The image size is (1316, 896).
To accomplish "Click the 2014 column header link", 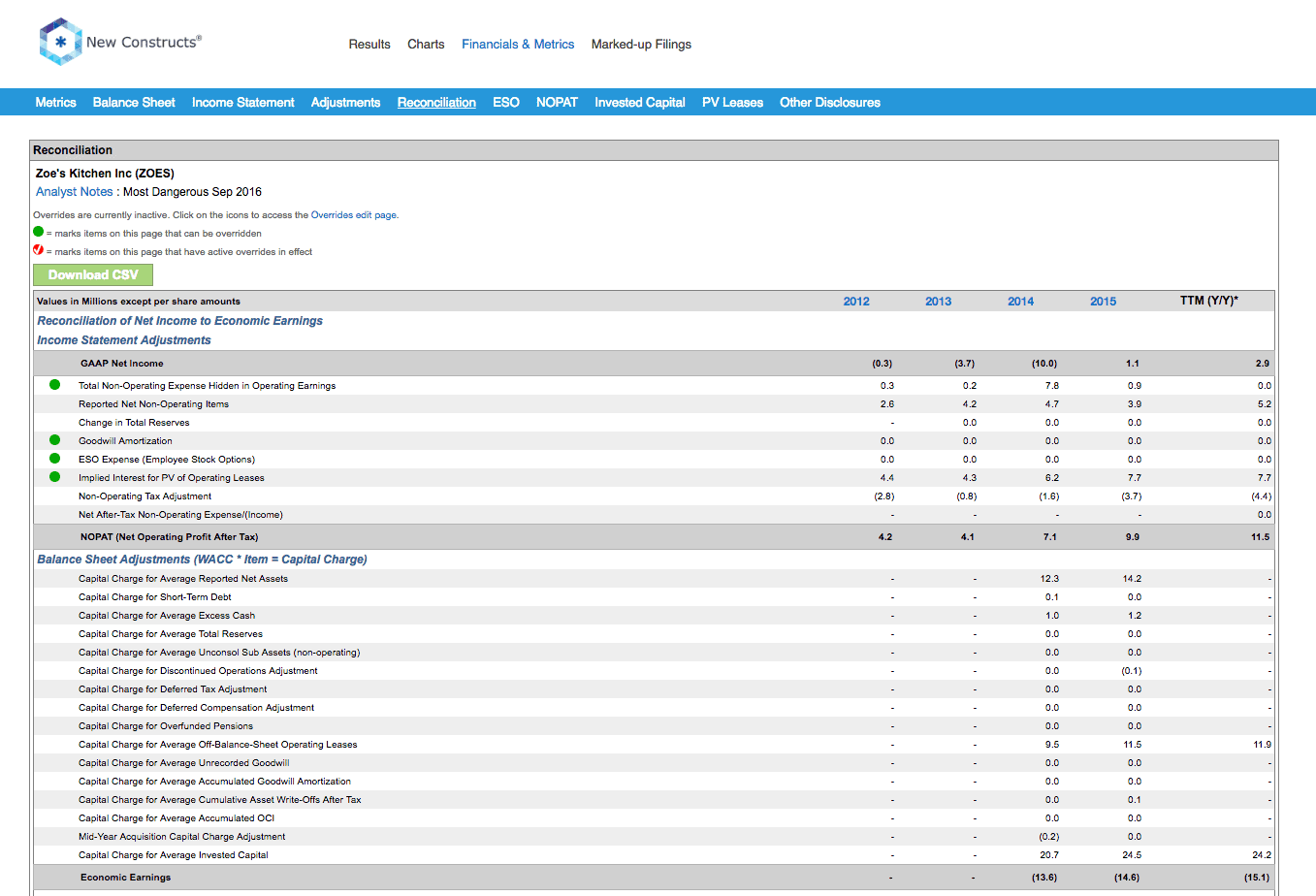I will pos(1020,302).
